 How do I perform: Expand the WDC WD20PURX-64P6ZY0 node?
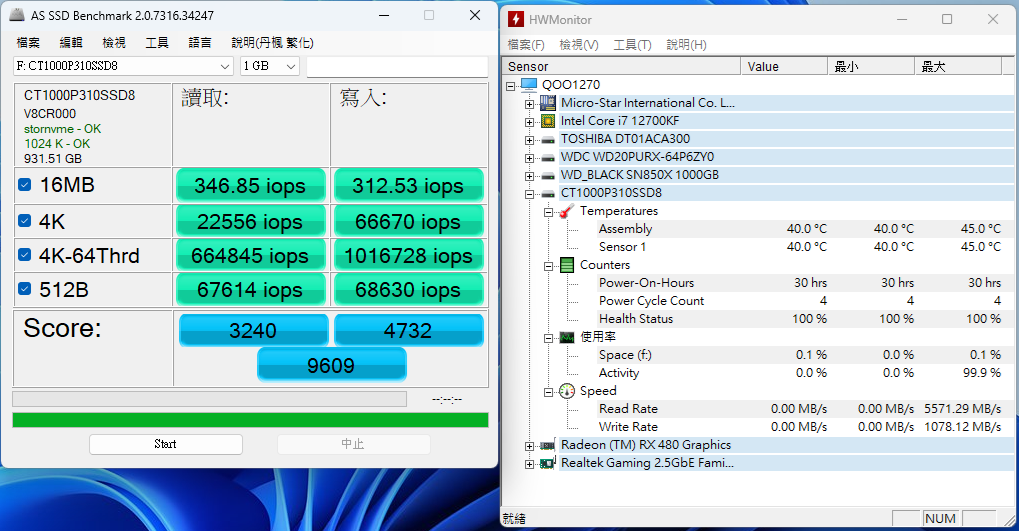tap(530, 158)
